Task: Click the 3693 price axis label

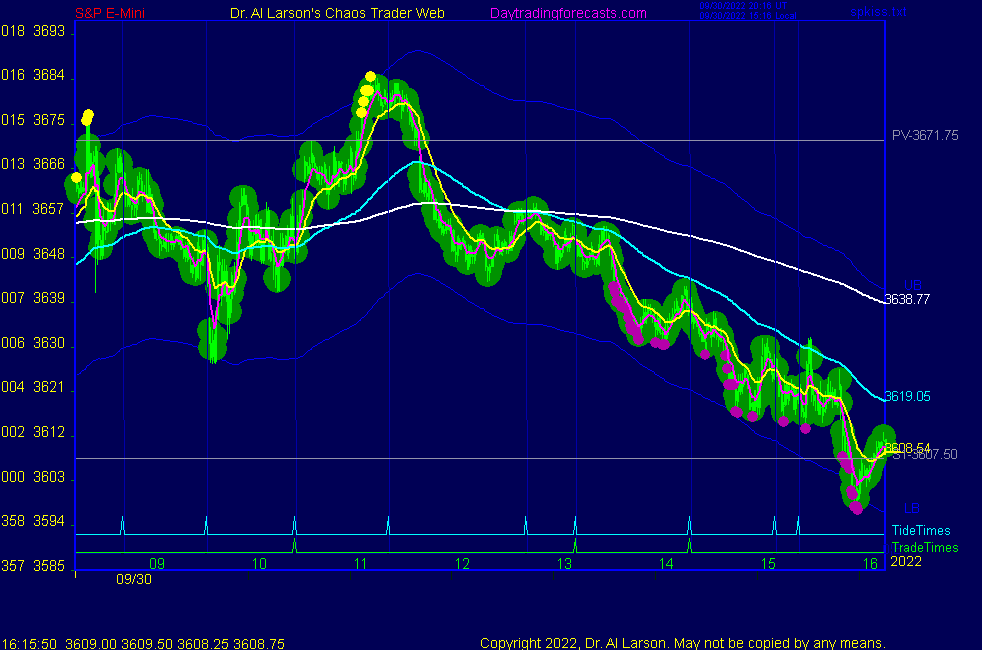Action: pos(49,31)
